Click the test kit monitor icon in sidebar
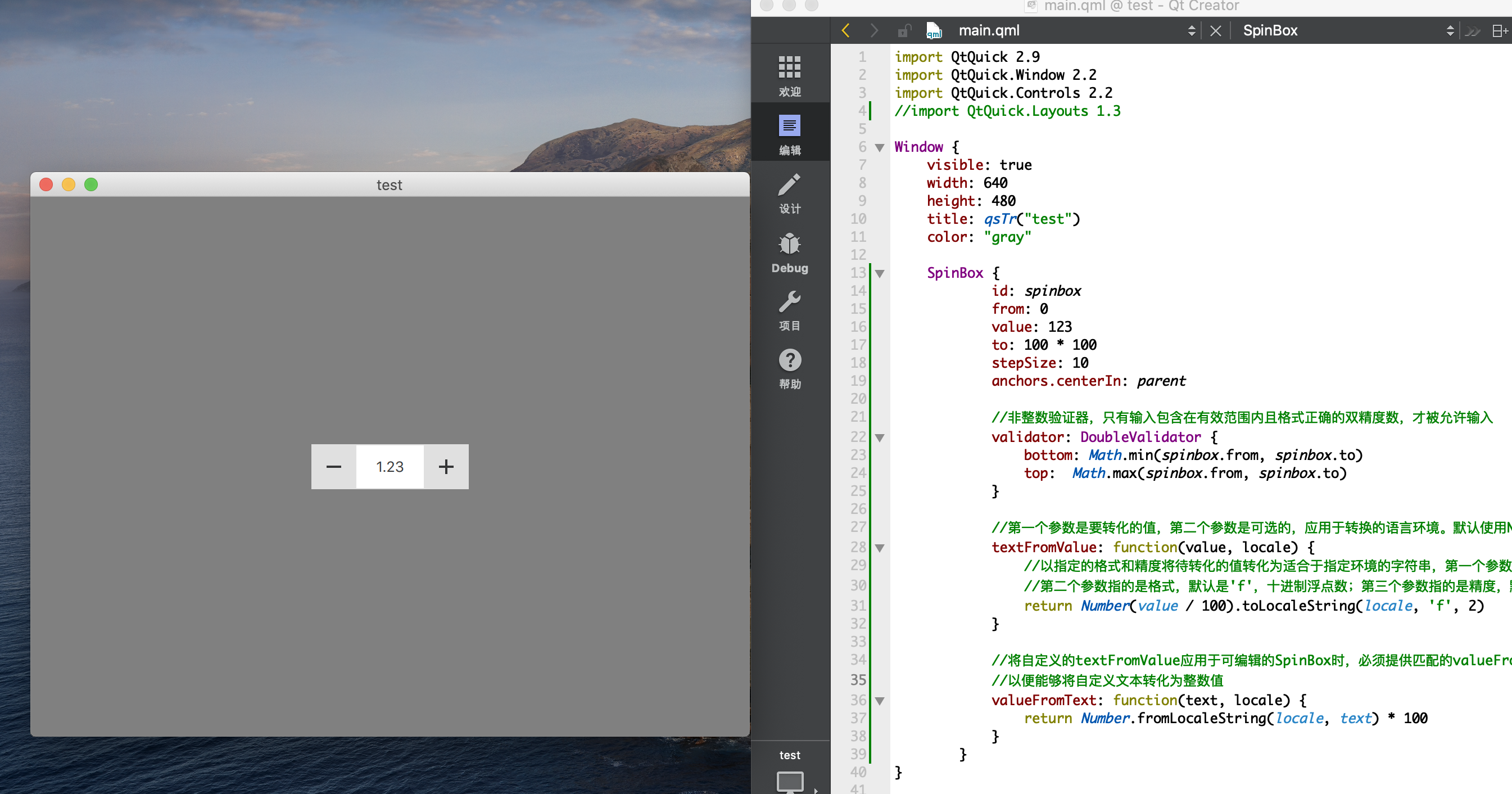This screenshot has width=1512, height=794. coord(790,781)
